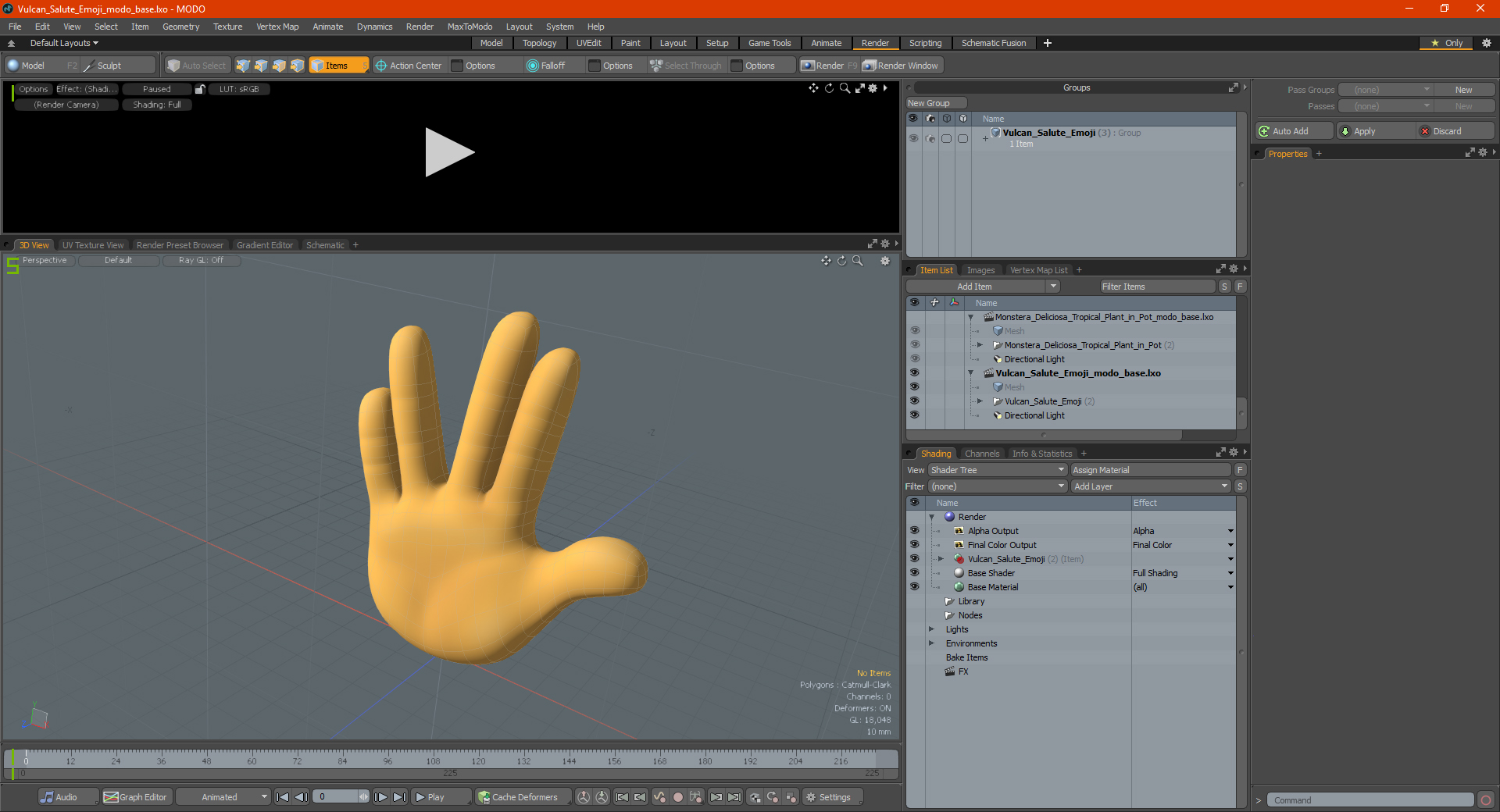Hide the Alpha Output shader layer

914,530
